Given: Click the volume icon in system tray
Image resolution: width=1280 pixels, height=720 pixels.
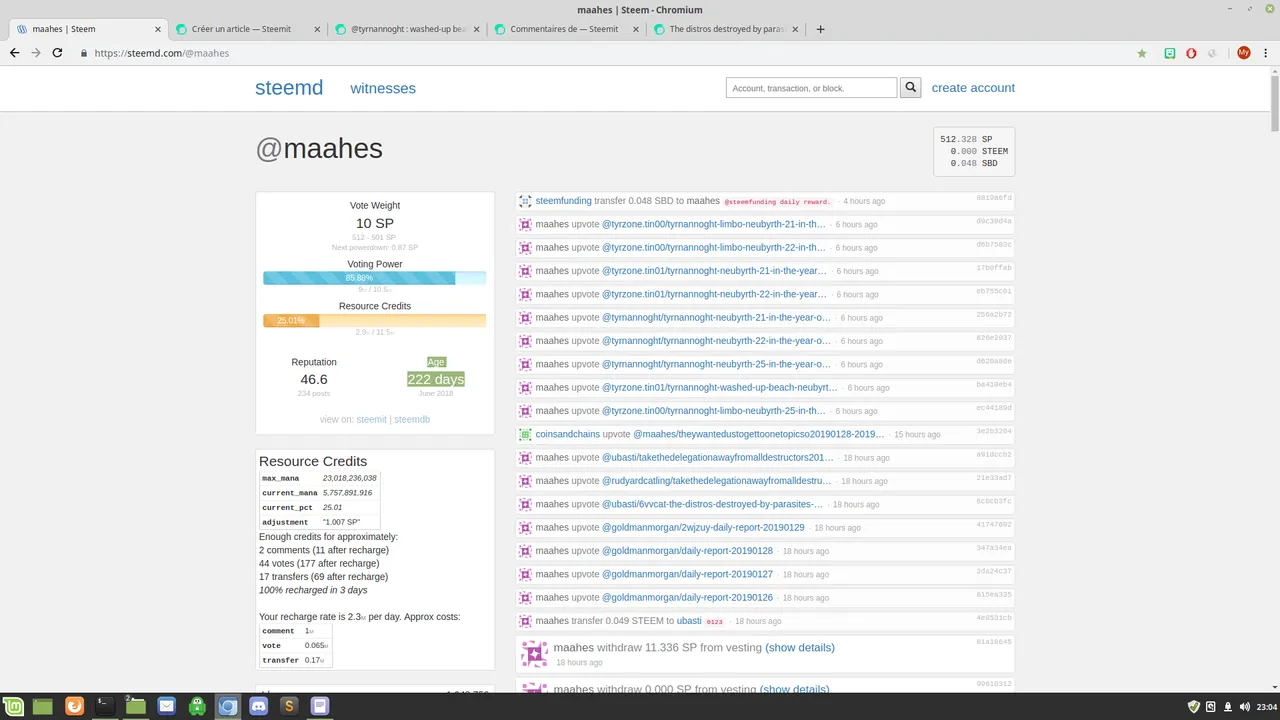Looking at the screenshot, I should pos(1245,706).
